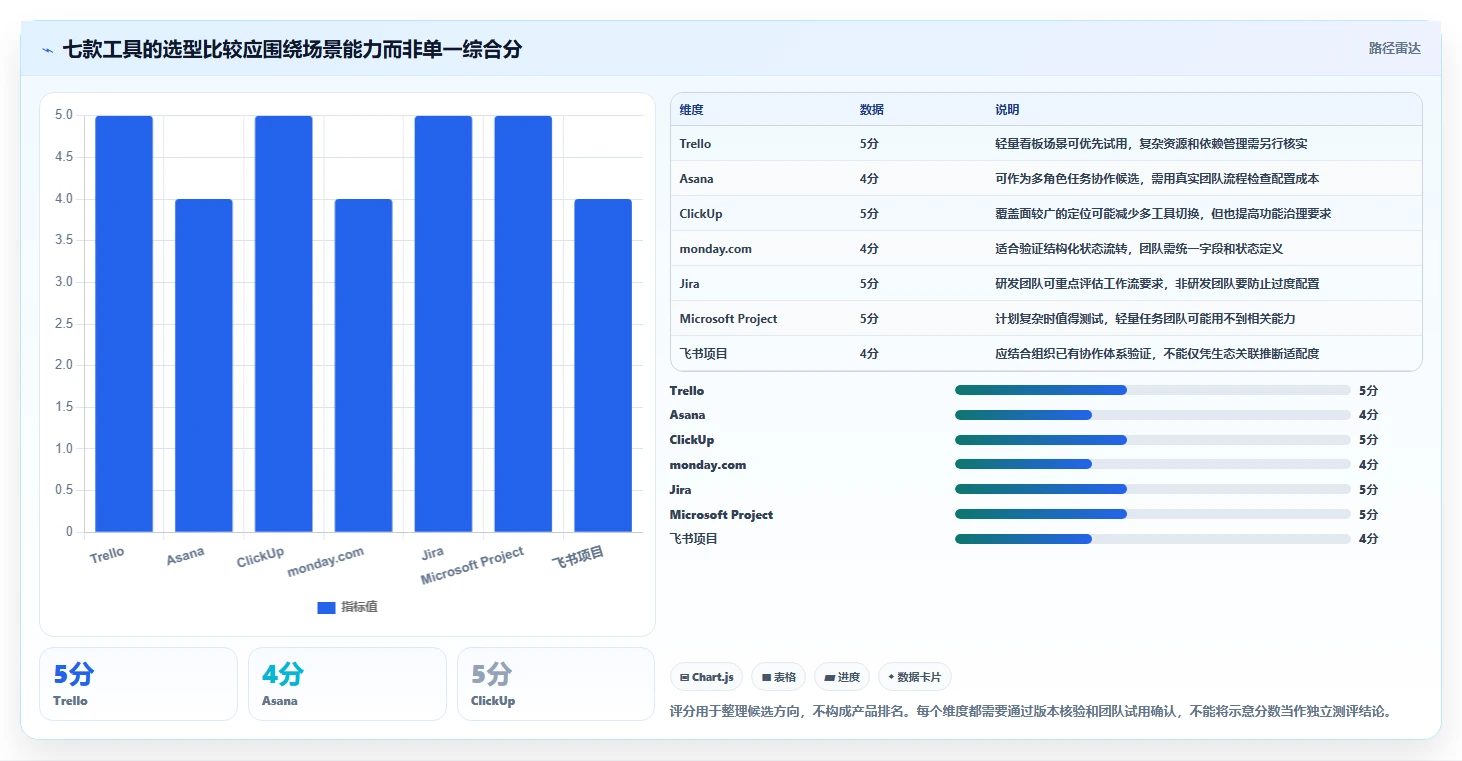Click the Asana progress bar

click(x=1153, y=415)
